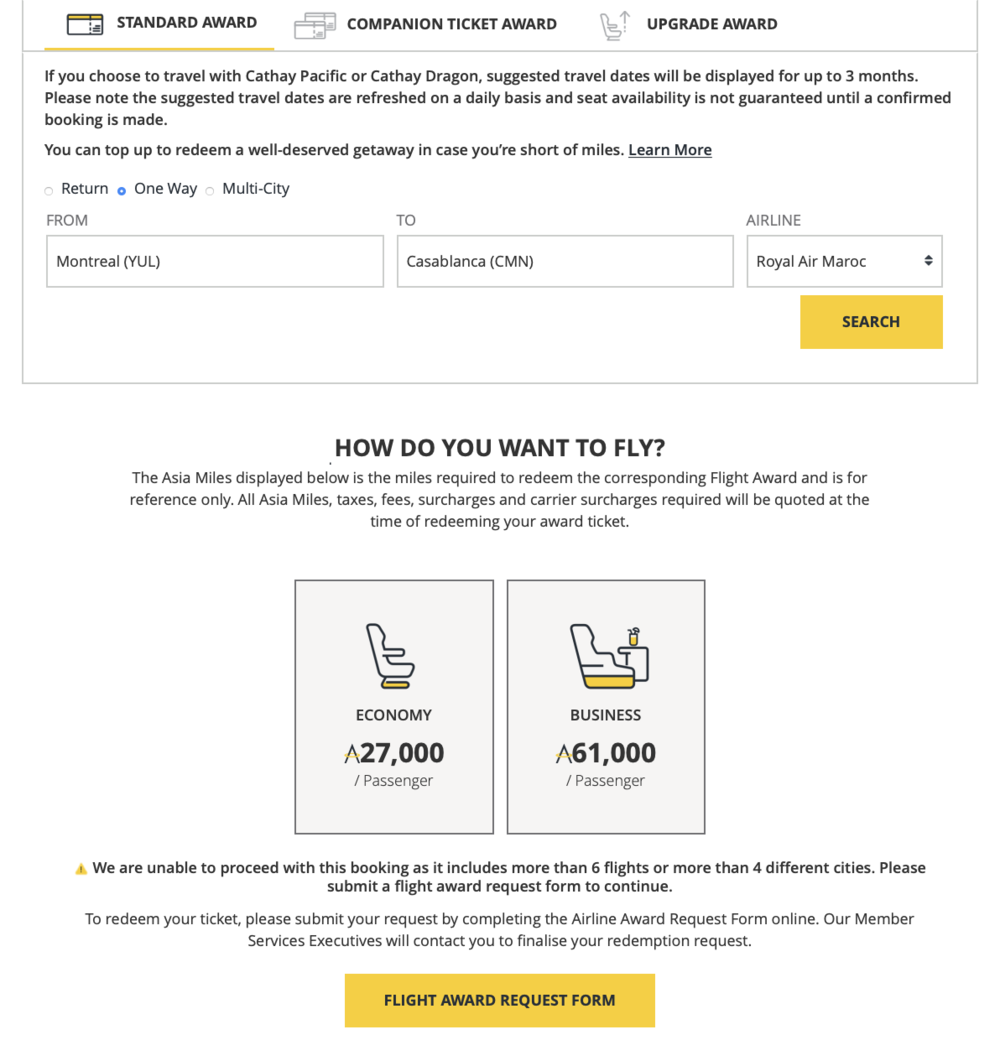The width and height of the screenshot is (1000, 1040).
Task: Open the Airline dropdown showing Royal Air Maroc
Action: [x=844, y=262]
